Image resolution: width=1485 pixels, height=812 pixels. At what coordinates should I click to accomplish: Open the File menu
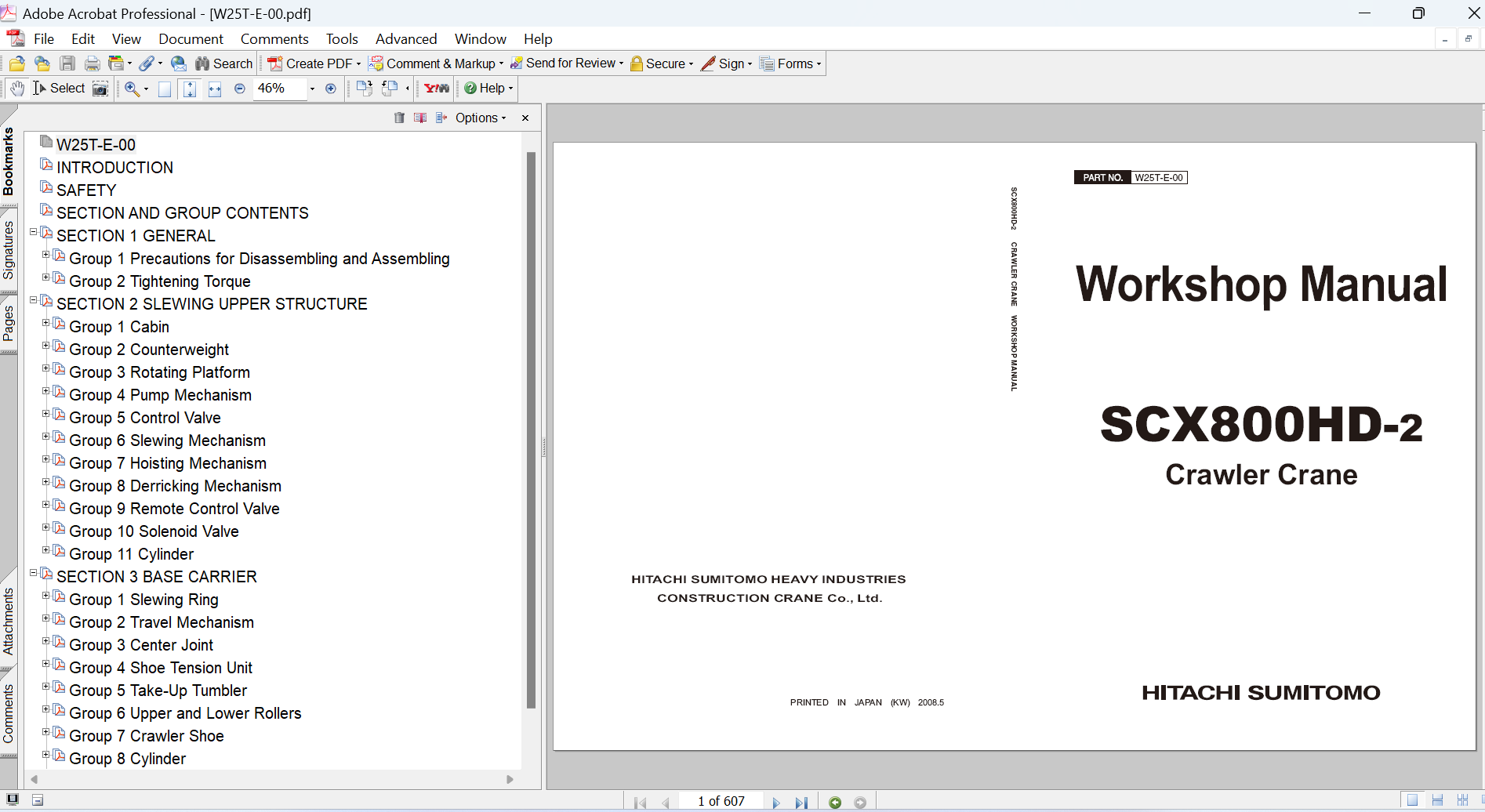pos(44,39)
